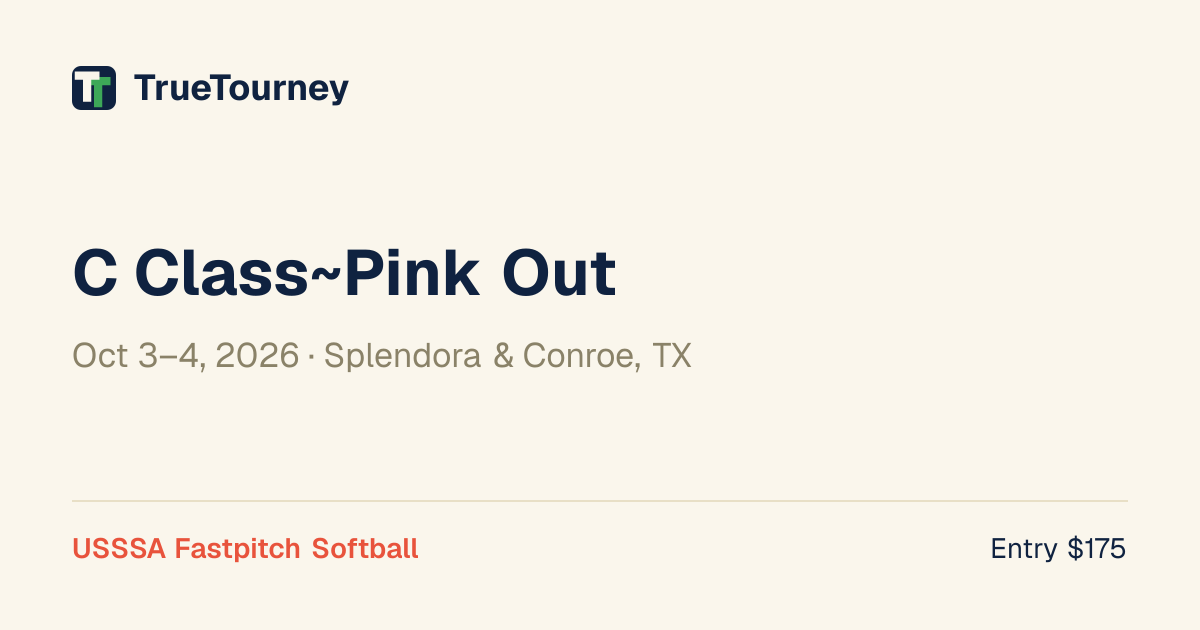Open the TrueTourney wordmark link
This screenshot has height=630, width=1200.
(241, 89)
